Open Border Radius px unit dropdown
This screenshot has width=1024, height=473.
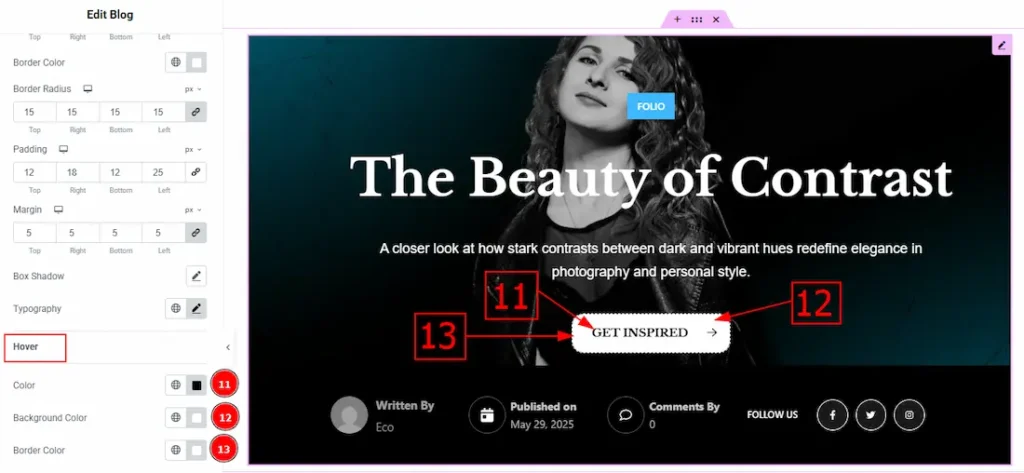click(193, 89)
